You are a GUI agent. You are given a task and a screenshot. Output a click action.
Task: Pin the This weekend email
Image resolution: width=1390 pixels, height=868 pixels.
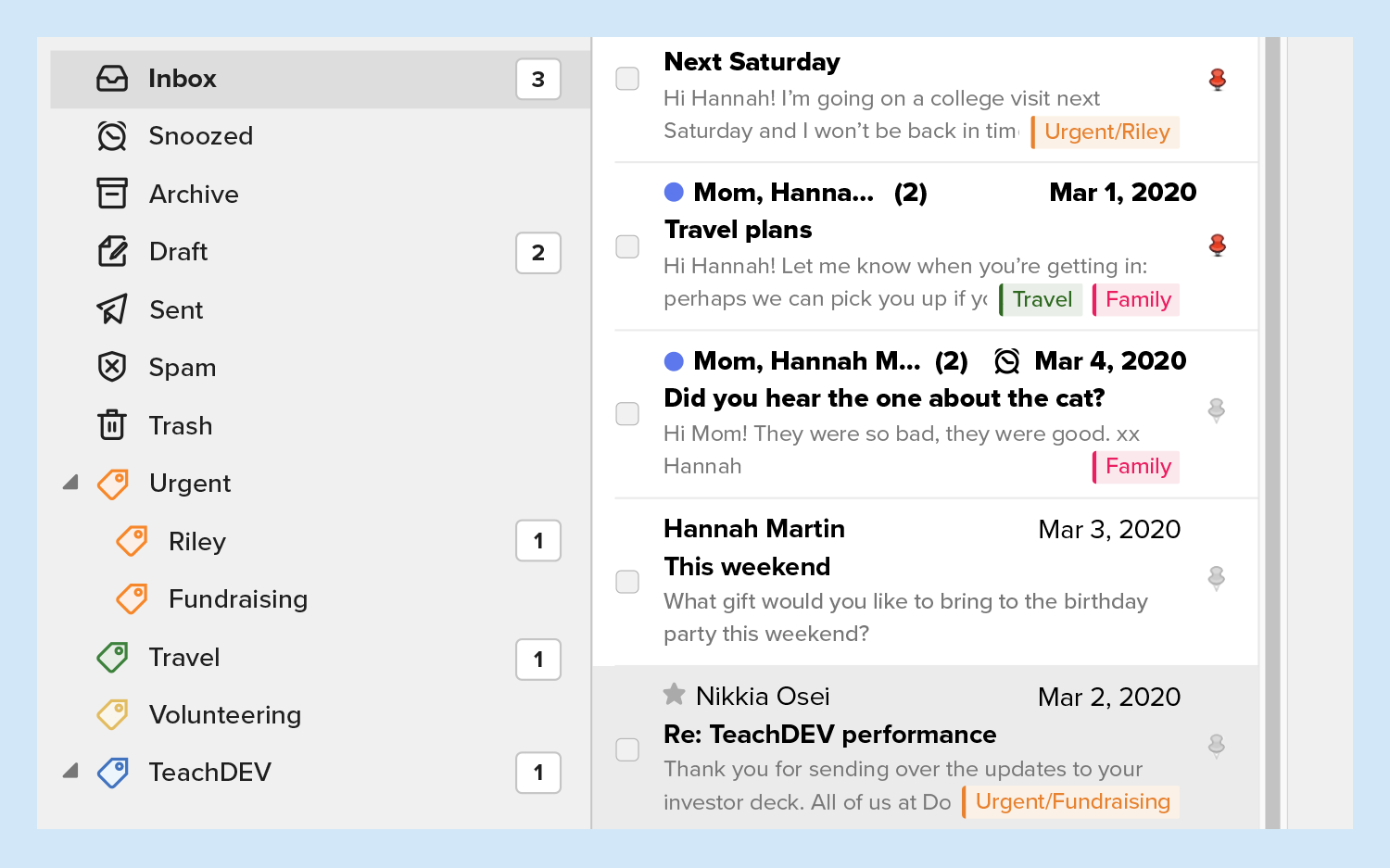1217,579
